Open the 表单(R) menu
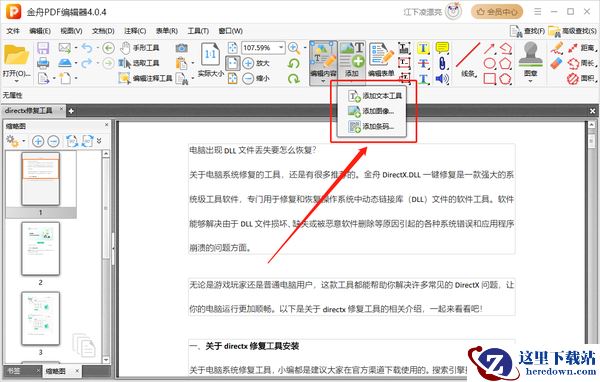The height and width of the screenshot is (382, 600). 167,31
